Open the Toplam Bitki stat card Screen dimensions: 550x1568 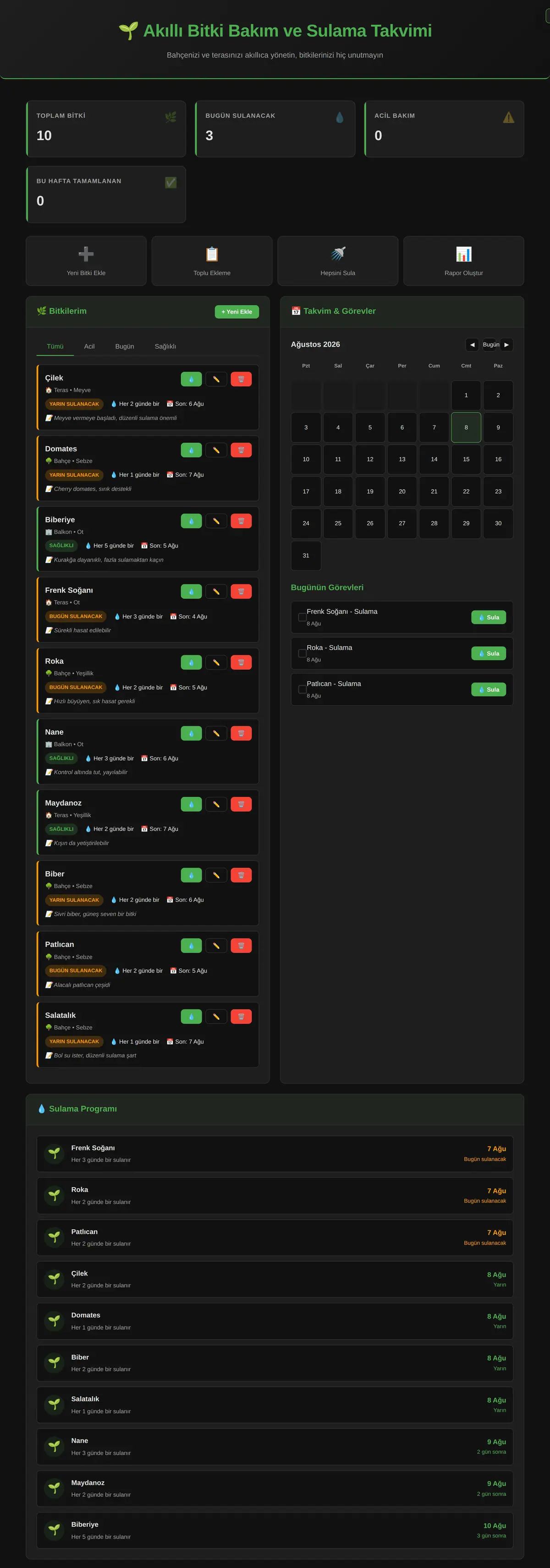106,129
